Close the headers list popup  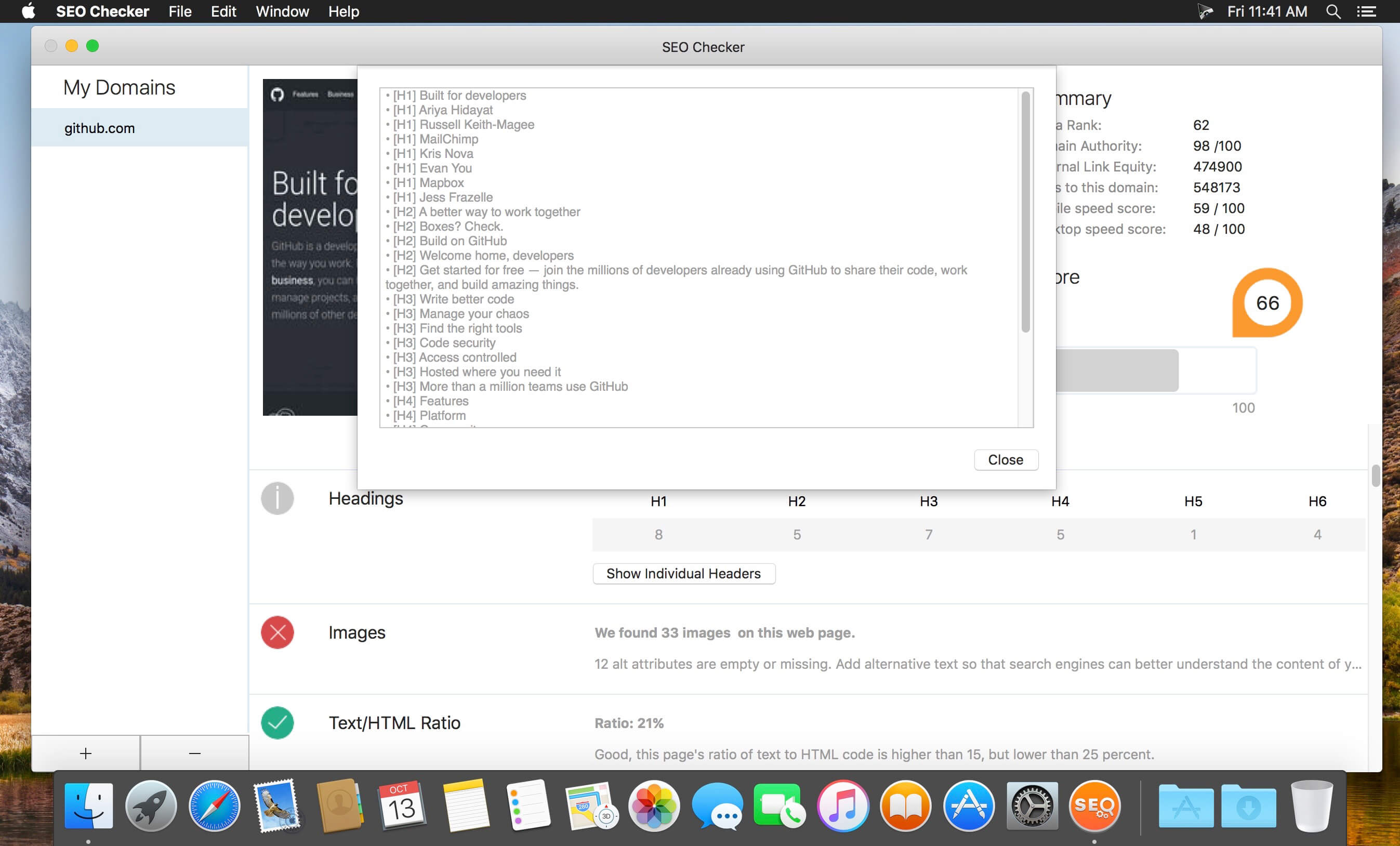[1006, 460]
